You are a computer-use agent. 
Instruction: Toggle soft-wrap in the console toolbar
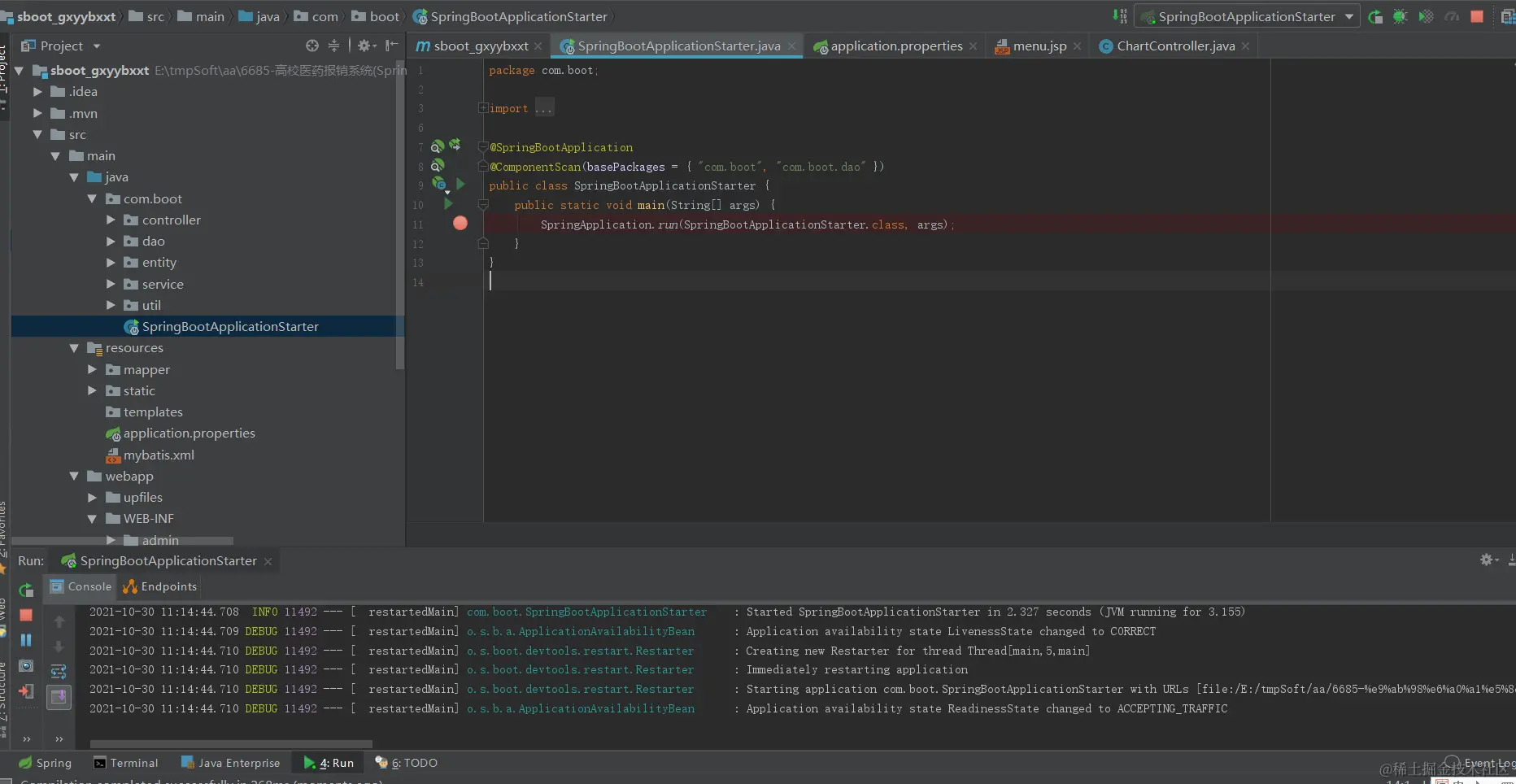pyautogui.click(x=59, y=671)
